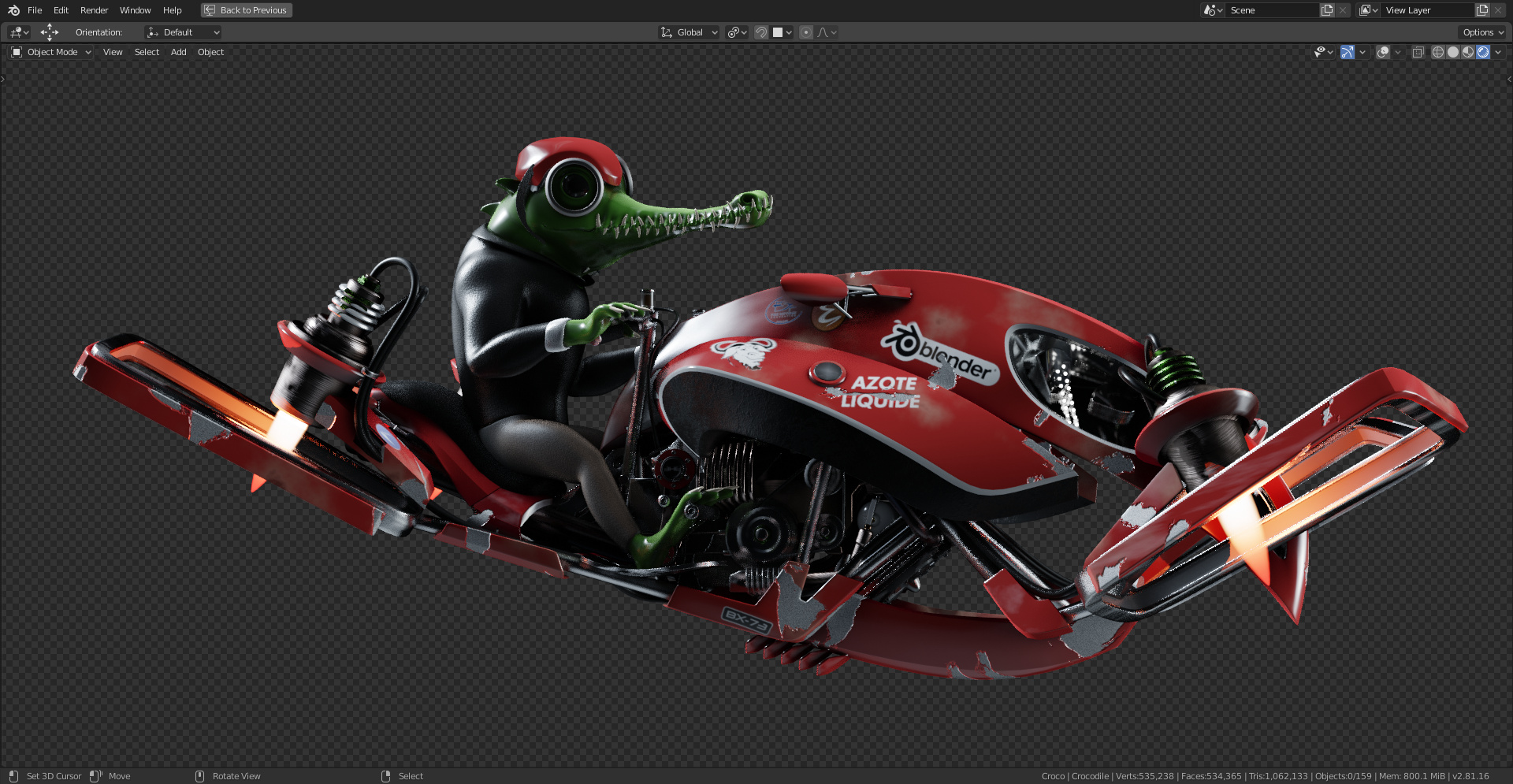This screenshot has height=784, width=1513.
Task: Toggle snapping magnet icon
Action: point(761,32)
